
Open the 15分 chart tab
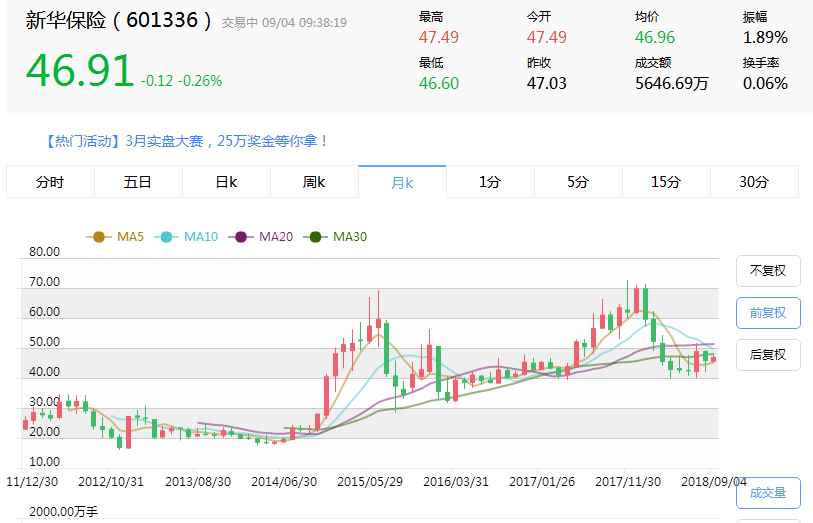click(x=666, y=182)
